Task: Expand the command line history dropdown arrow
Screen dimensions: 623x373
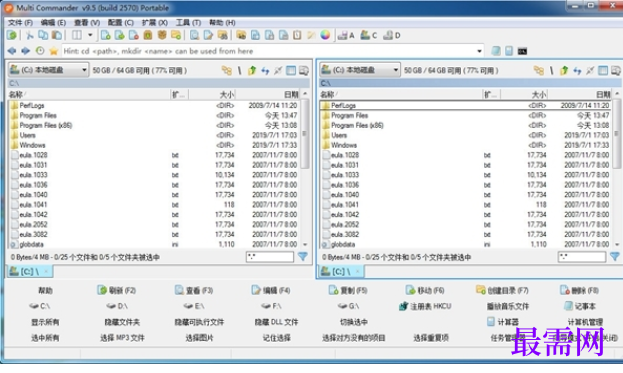Action: 479,51
